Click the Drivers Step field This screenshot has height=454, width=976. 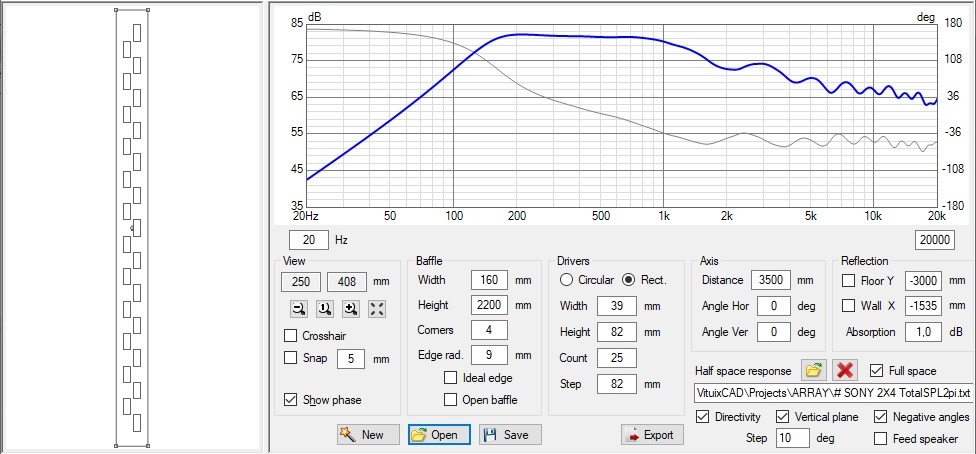tap(617, 384)
